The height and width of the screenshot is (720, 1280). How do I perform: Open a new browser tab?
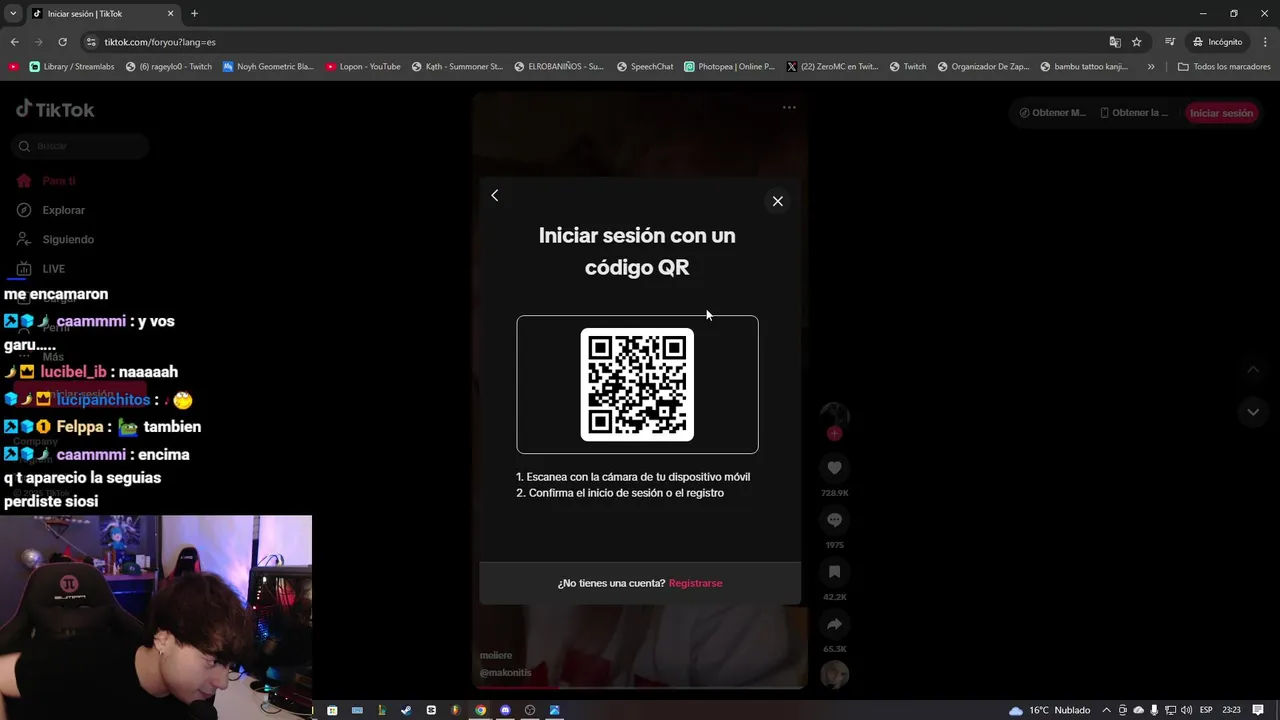click(x=194, y=14)
